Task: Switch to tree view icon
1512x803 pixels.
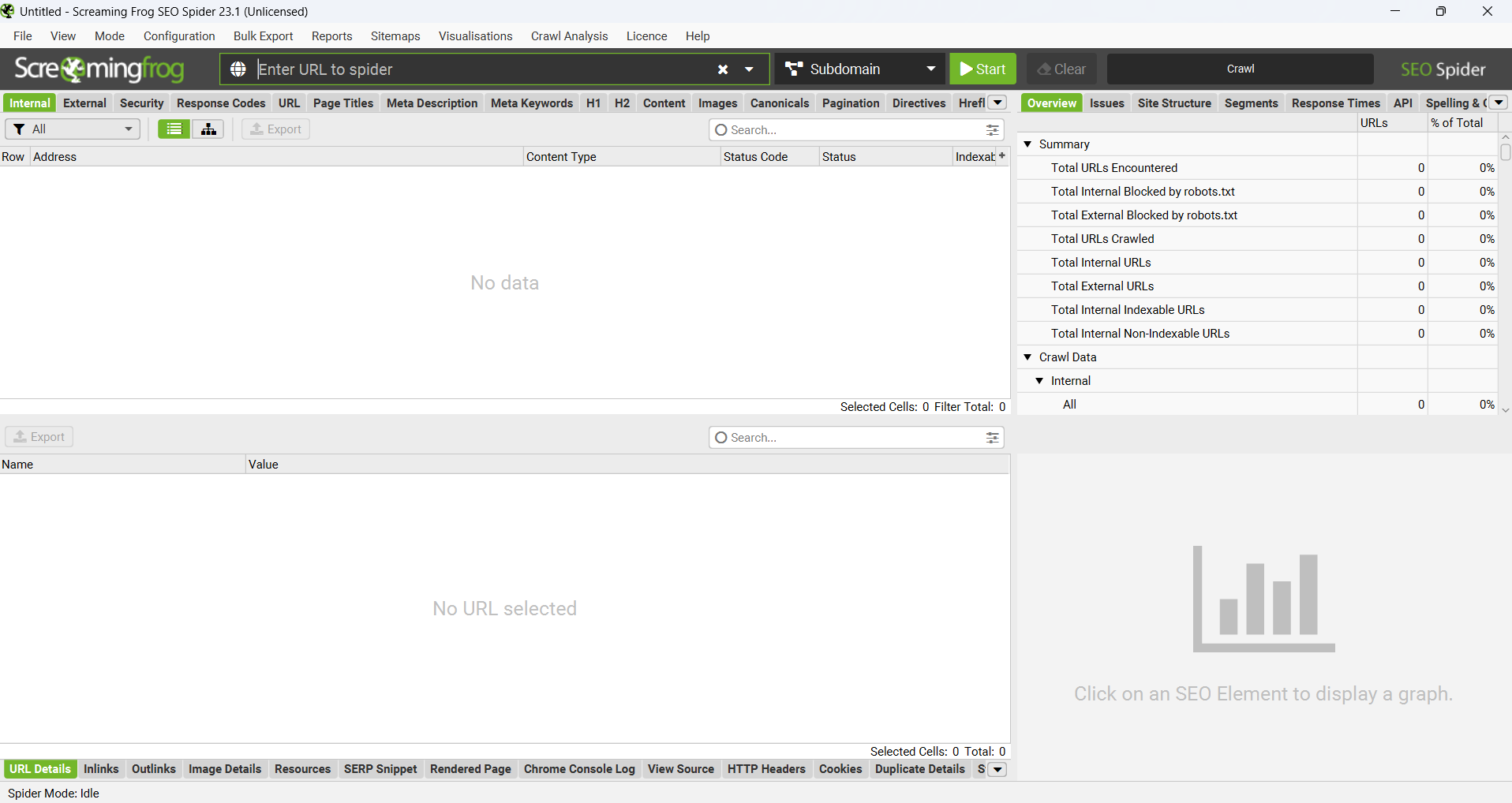Action: click(x=208, y=129)
